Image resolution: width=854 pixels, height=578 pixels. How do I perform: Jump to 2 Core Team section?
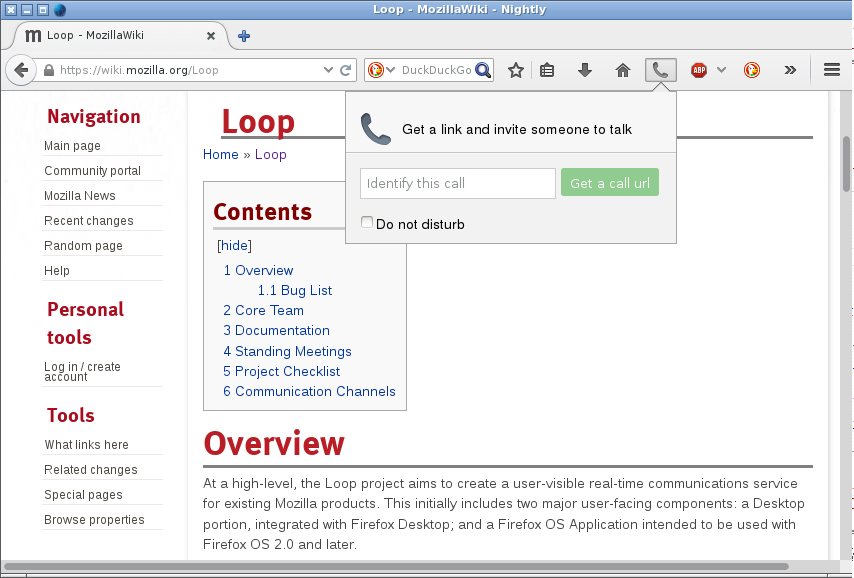point(264,311)
